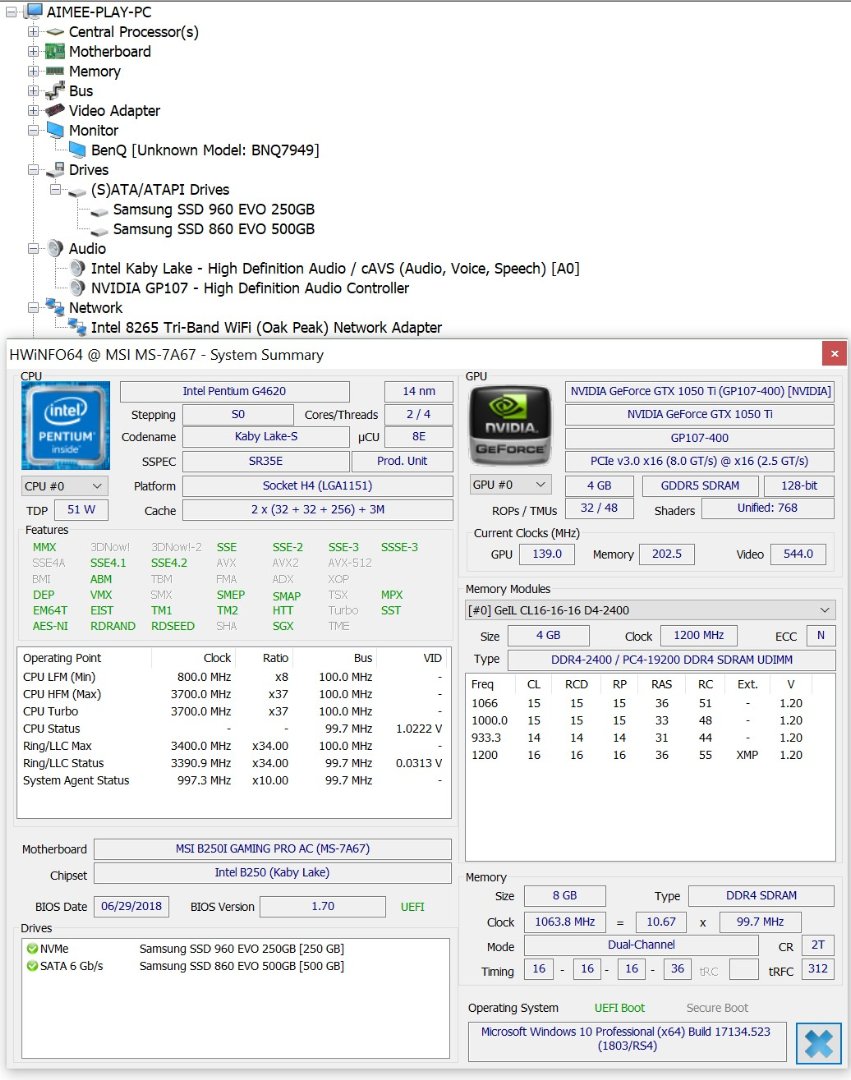The height and width of the screenshot is (1080, 851).
Task: Click the Intel Kaby Lake audio device icon
Action: tap(78, 269)
